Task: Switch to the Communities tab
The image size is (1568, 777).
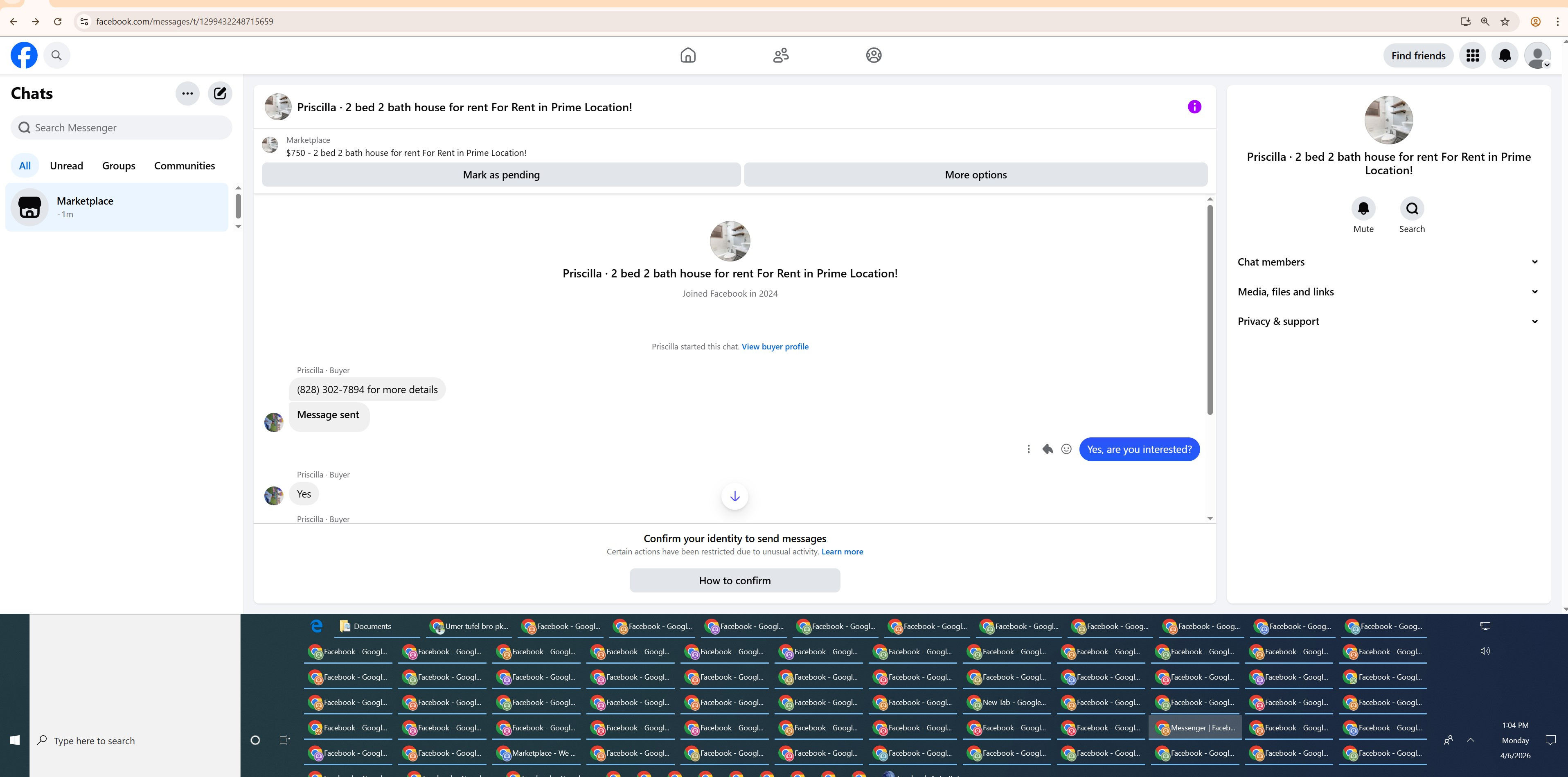Action: (185, 165)
